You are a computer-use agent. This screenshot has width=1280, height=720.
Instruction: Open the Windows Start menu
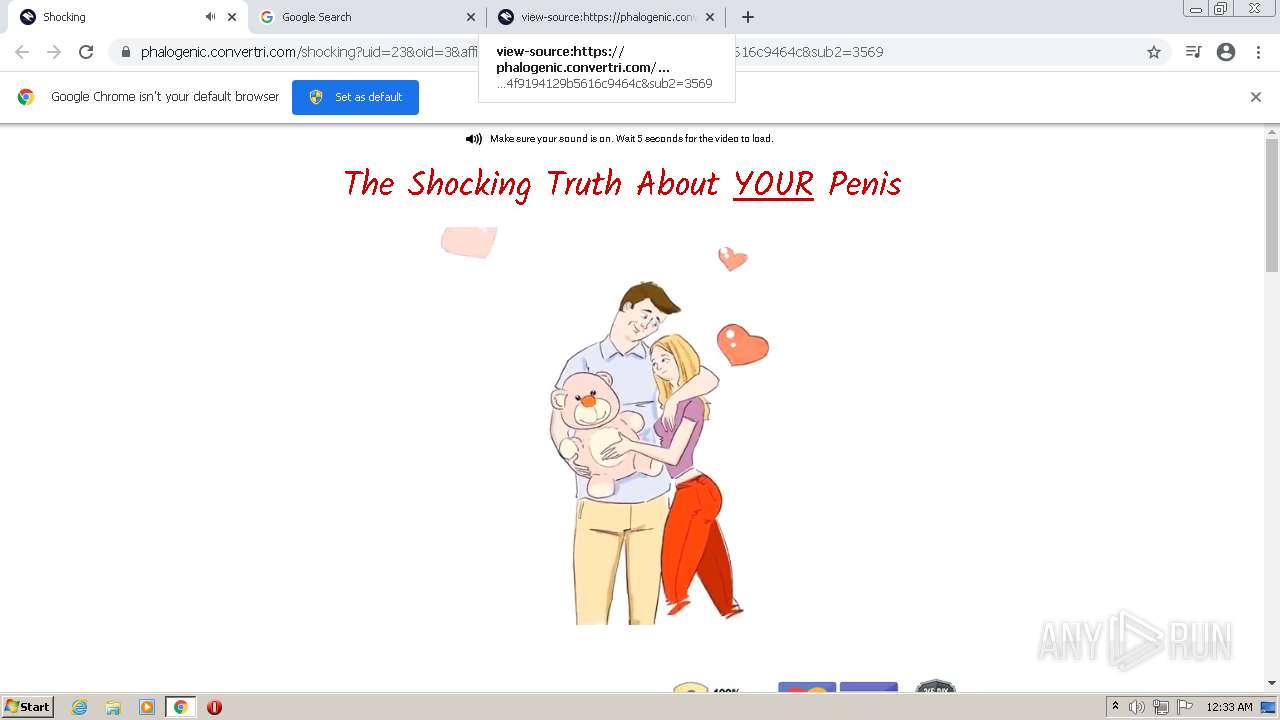click(x=28, y=707)
